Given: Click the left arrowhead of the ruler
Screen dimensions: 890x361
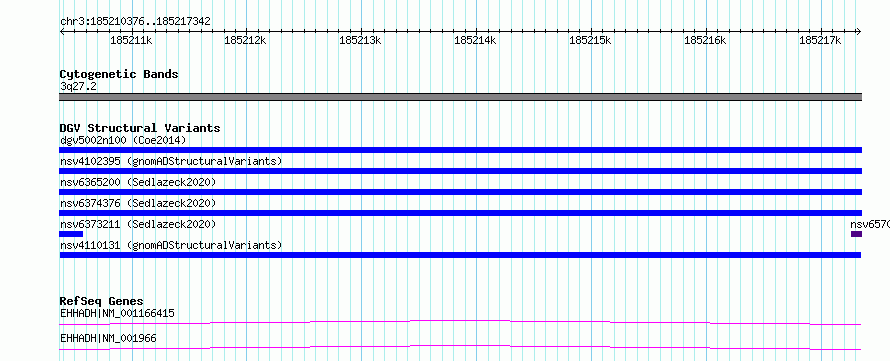Looking at the screenshot, I should click(62, 32).
